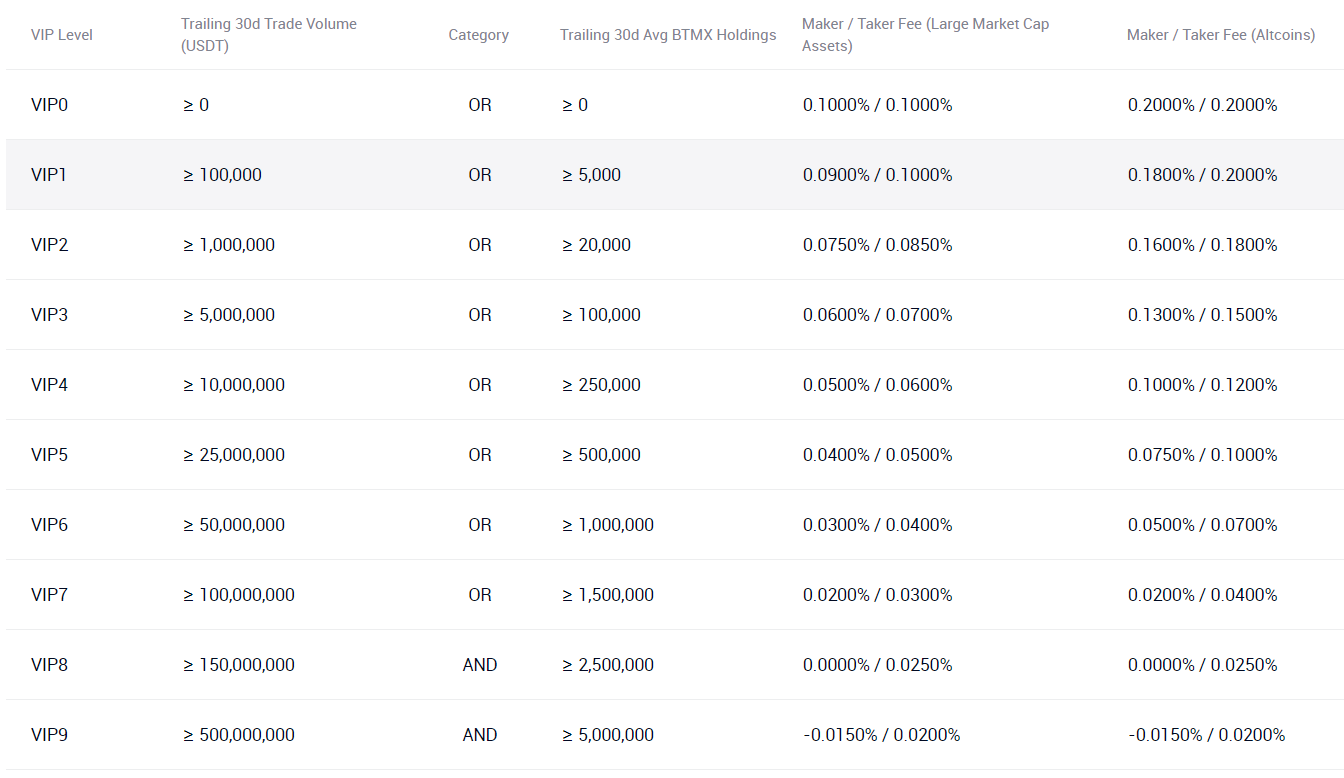The height and width of the screenshot is (778, 1344).
Task: Click the VIP3 level label
Action: coord(50,315)
